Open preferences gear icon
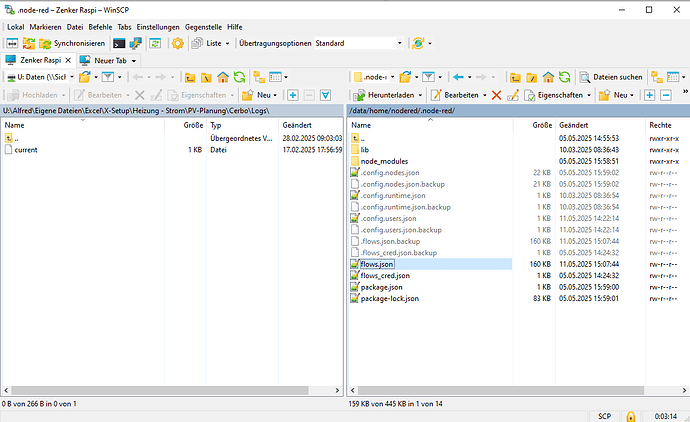 pyautogui.click(x=177, y=43)
